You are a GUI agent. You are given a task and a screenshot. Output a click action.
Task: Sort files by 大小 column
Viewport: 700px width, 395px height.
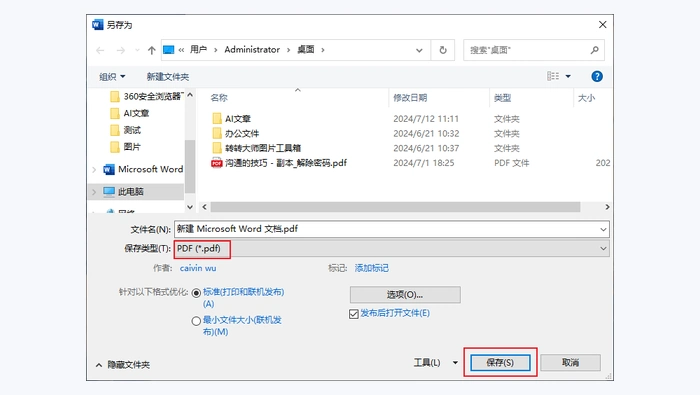[586, 98]
